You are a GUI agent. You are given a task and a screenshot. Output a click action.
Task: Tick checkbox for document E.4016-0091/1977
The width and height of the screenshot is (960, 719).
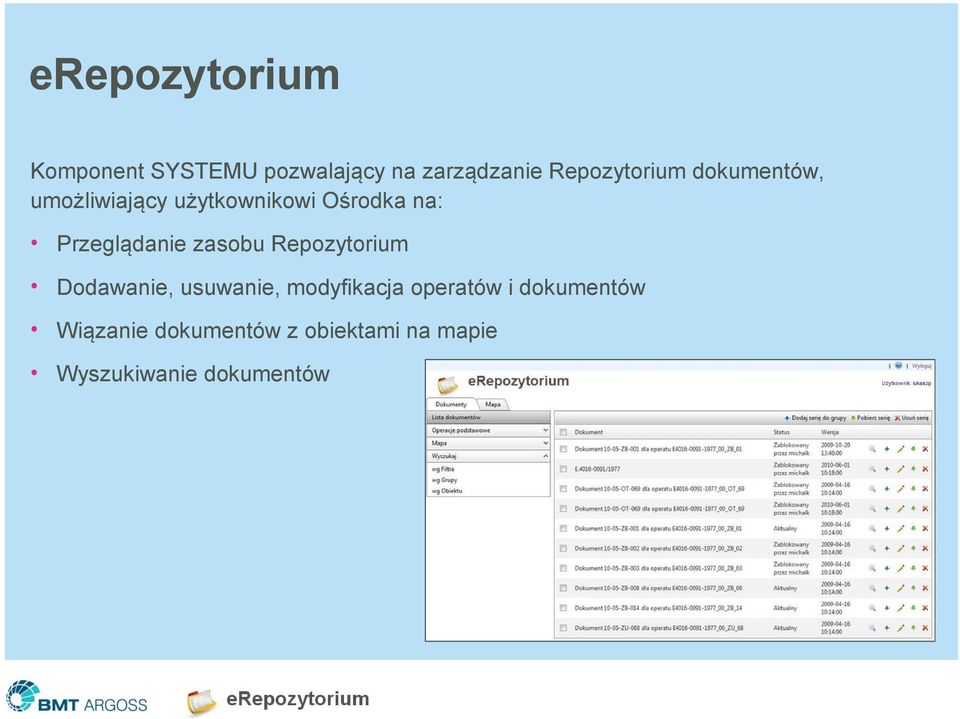(563, 469)
